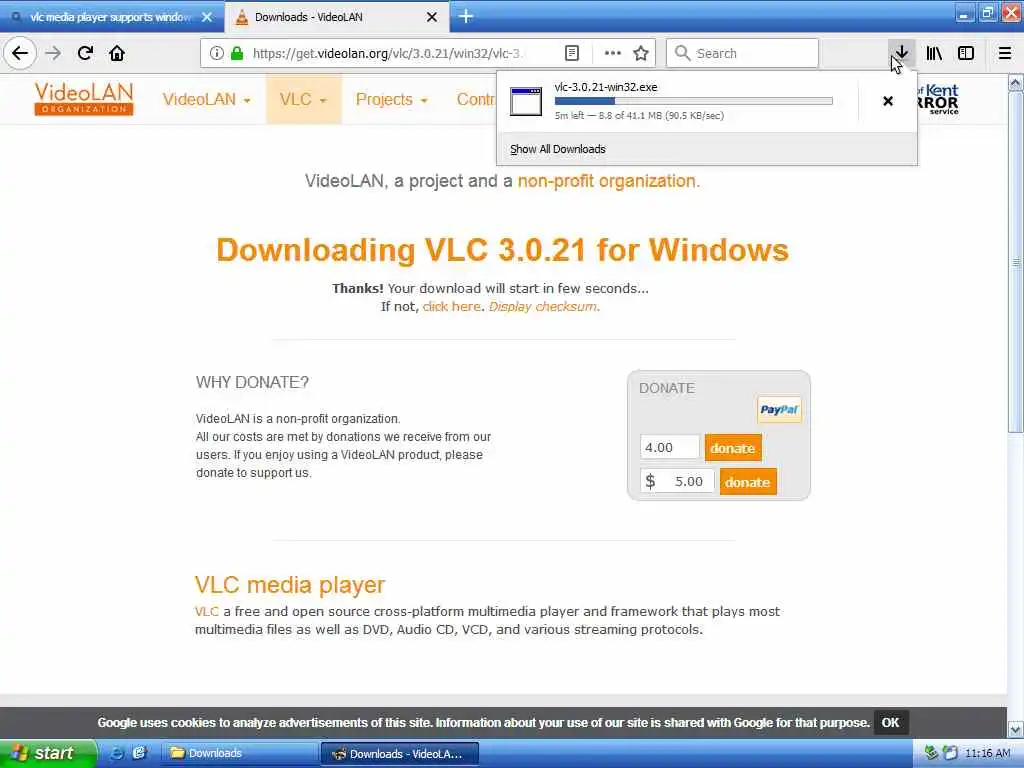Click the PayPal logo in donate box
The image size is (1024, 768).
[779, 410]
